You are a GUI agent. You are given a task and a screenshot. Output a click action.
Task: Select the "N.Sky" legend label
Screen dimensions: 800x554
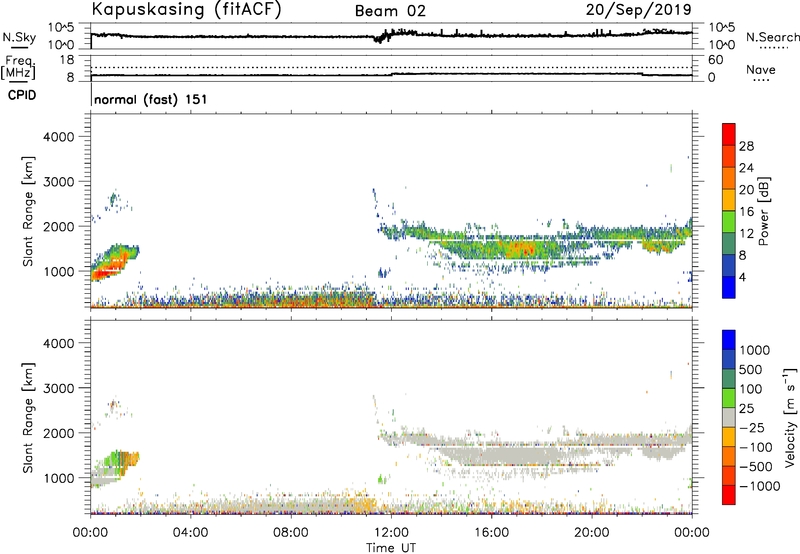point(19,37)
